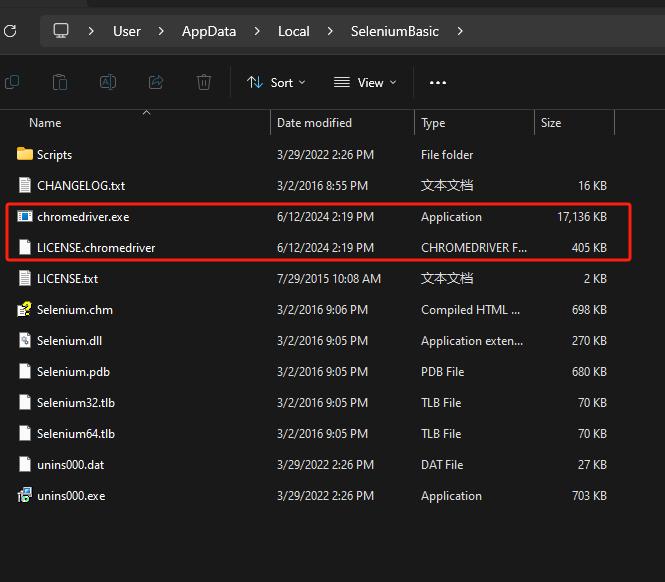Click the 17,136 KB size value

coord(582,217)
